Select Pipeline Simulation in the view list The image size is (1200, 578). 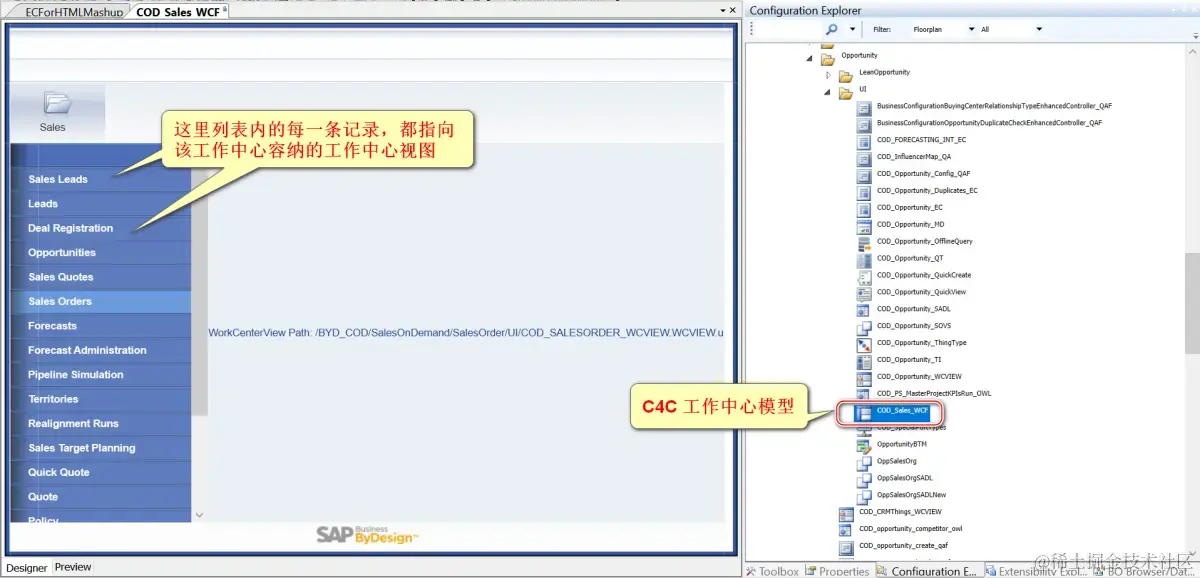tap(100, 374)
